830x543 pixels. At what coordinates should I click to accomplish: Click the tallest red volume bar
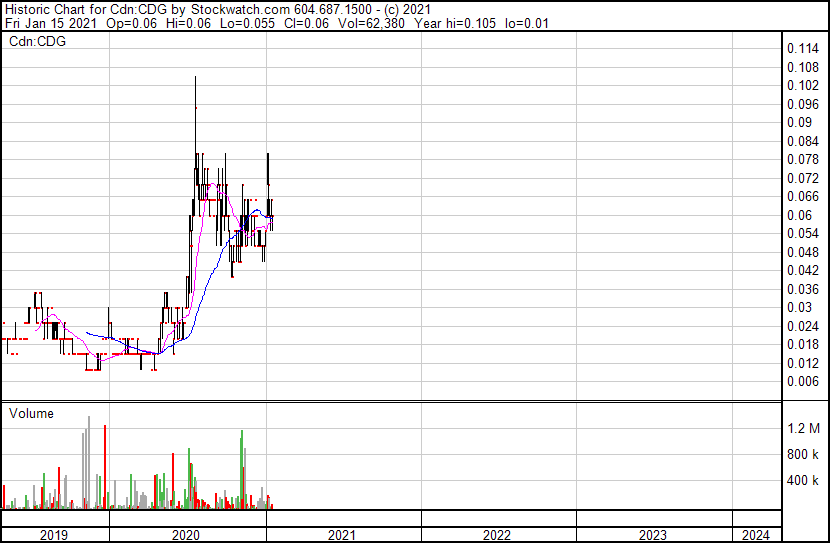104,465
